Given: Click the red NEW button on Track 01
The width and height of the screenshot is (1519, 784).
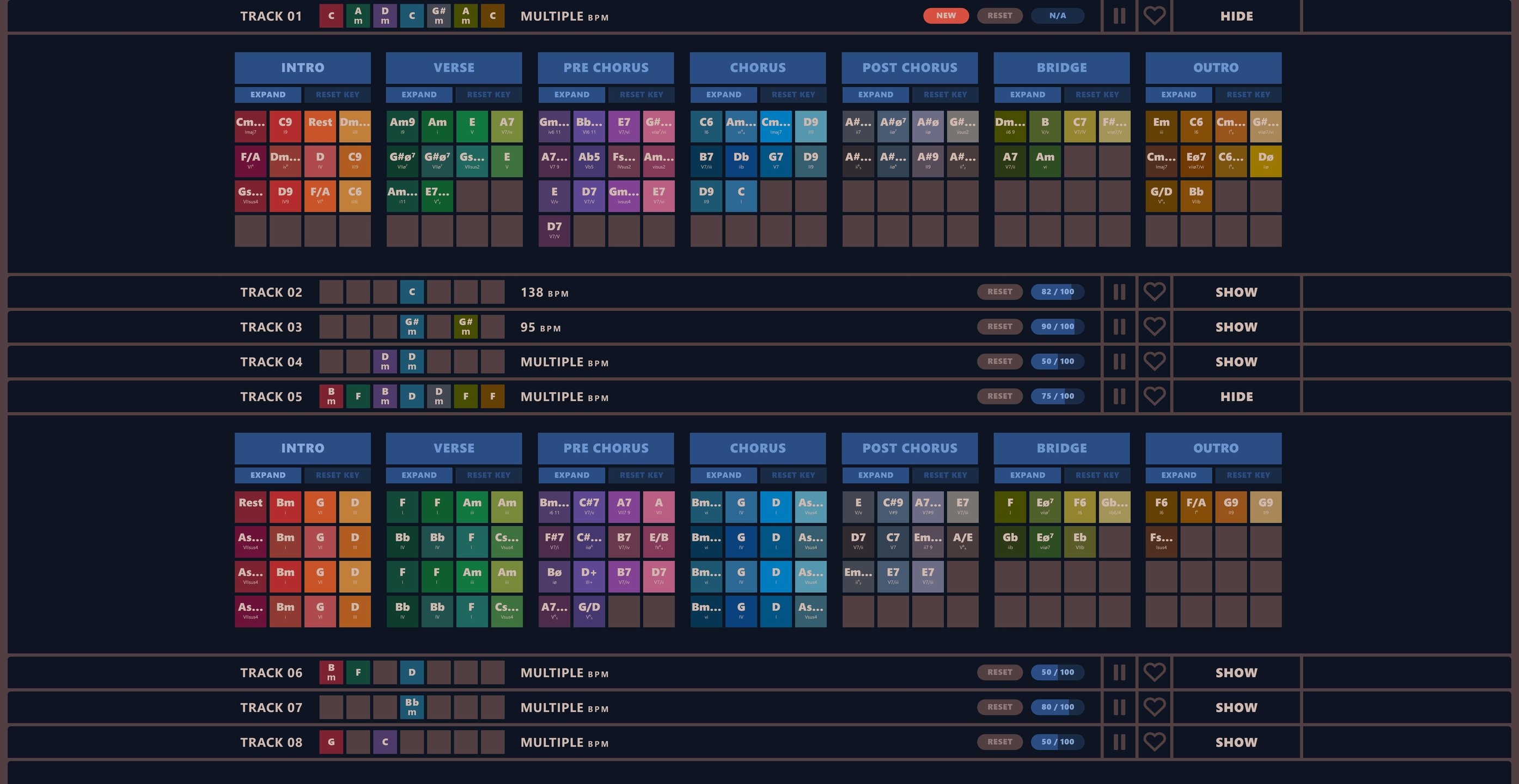Looking at the screenshot, I should [x=945, y=16].
